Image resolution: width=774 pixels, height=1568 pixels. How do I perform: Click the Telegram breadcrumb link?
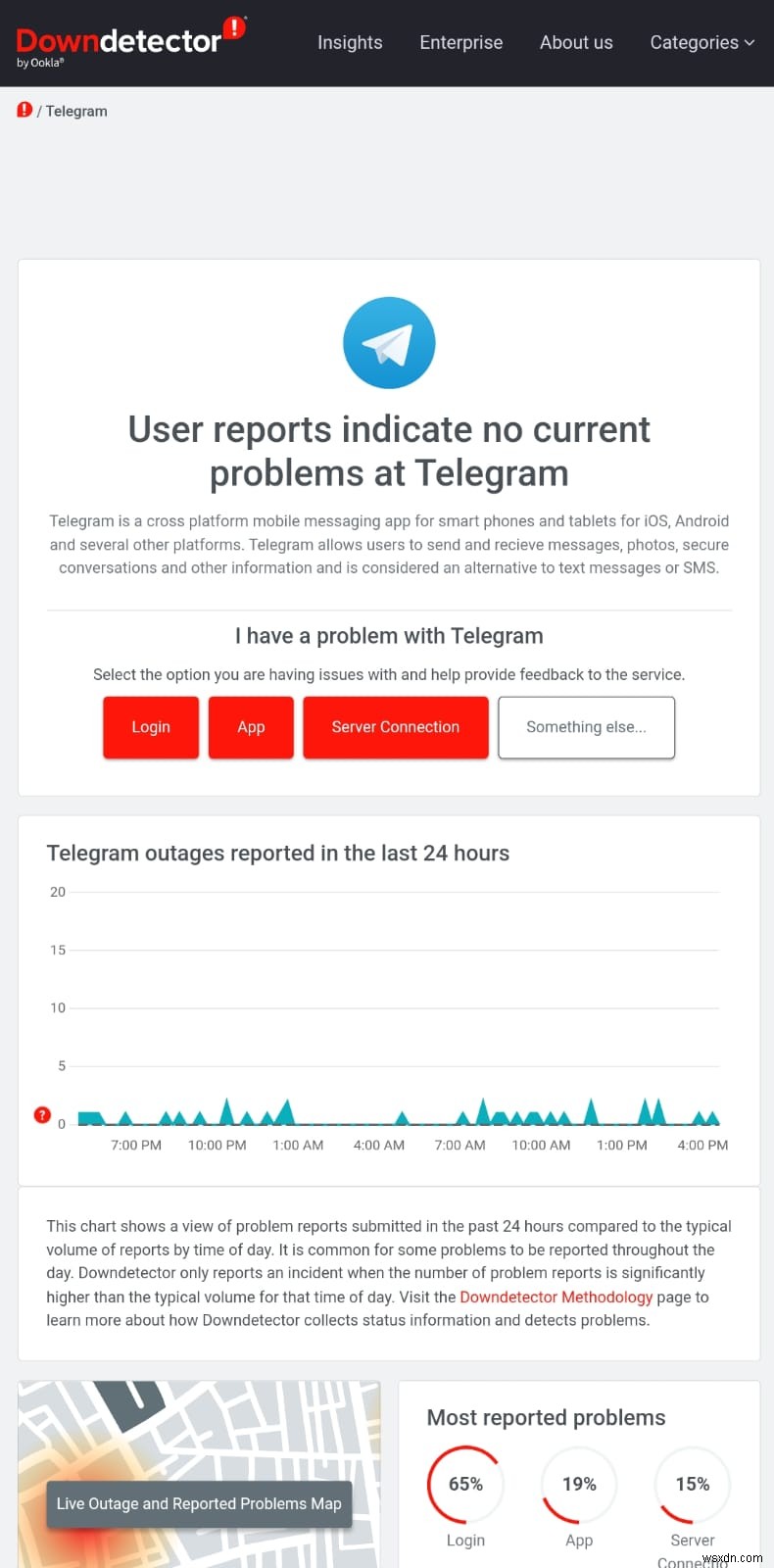(76, 111)
